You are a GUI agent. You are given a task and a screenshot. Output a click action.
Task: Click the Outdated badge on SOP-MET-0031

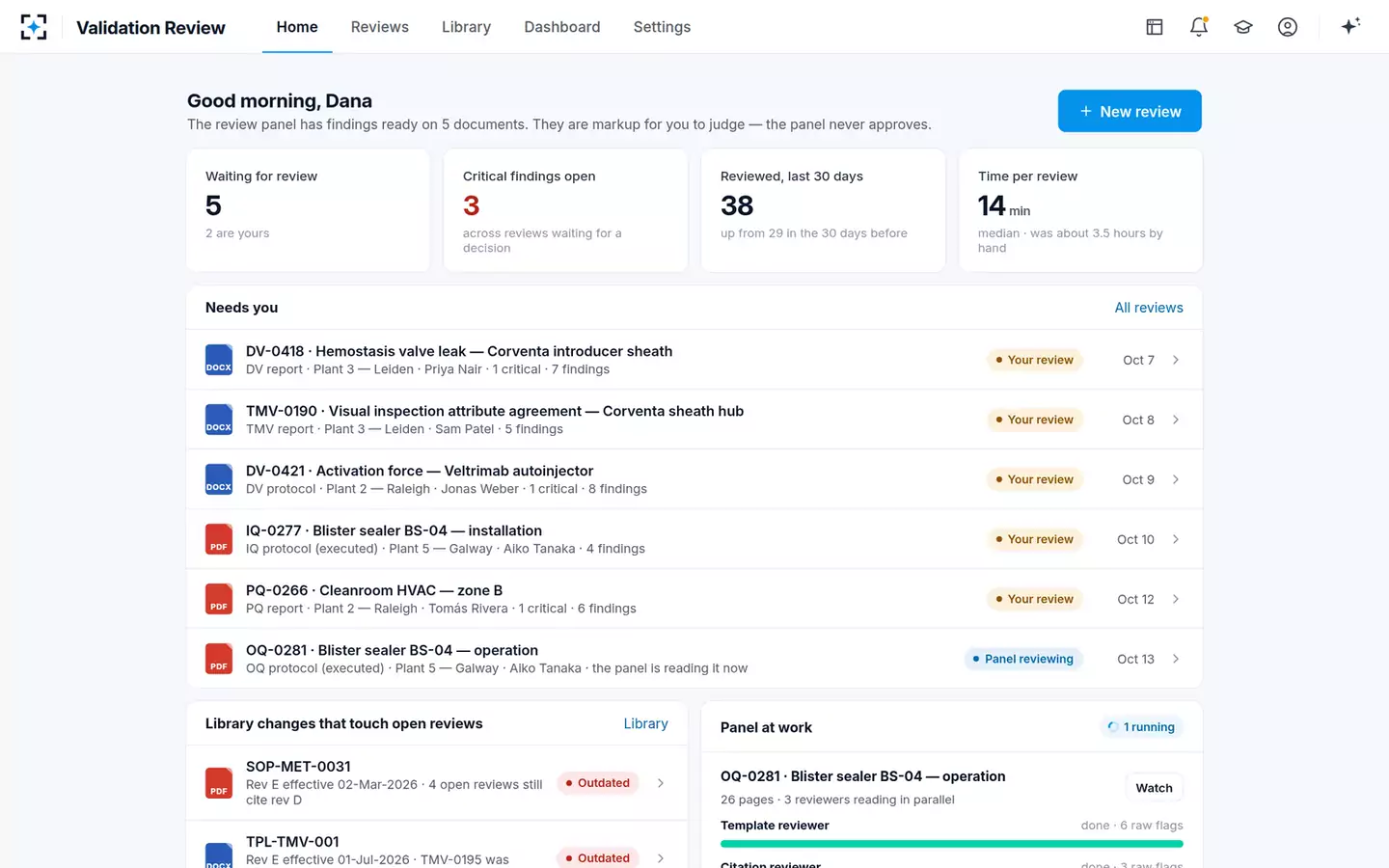(x=598, y=783)
